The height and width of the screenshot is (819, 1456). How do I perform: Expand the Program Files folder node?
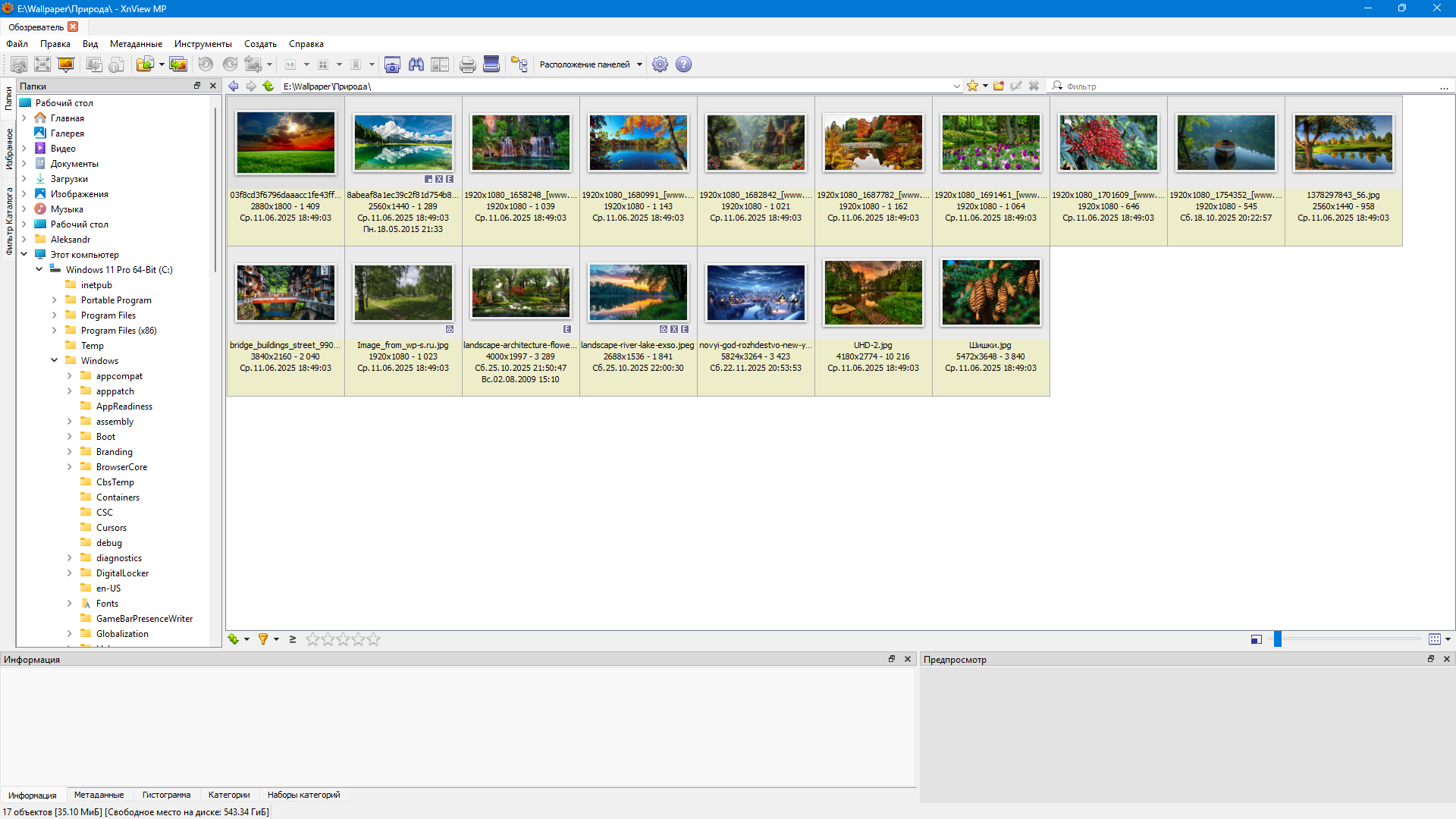pyautogui.click(x=55, y=315)
